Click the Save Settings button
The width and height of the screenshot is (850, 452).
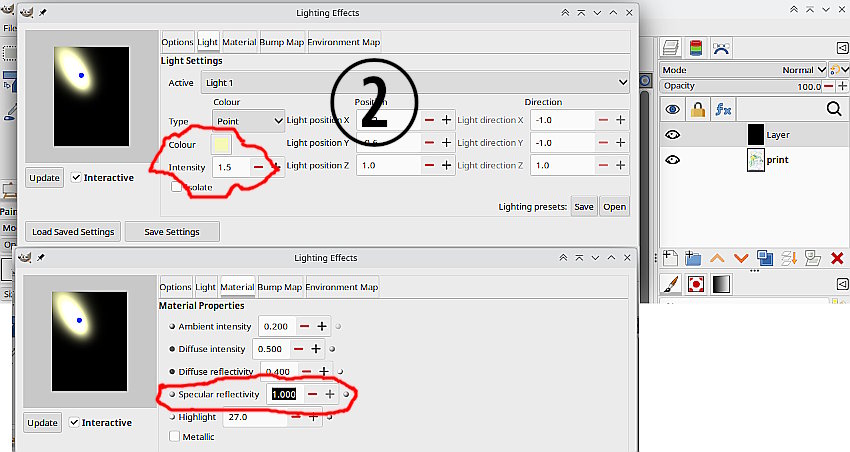coord(172,231)
